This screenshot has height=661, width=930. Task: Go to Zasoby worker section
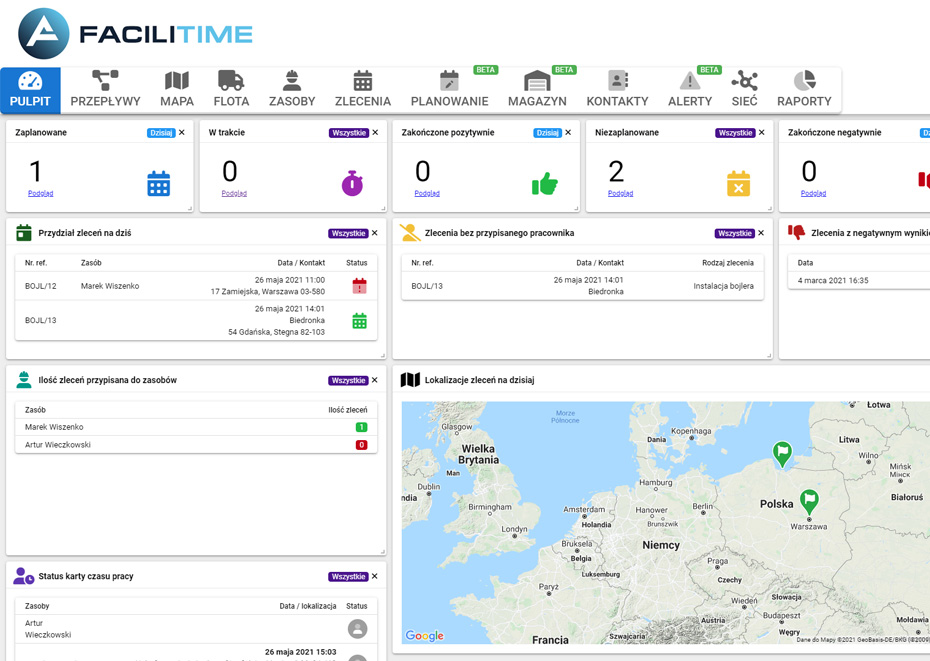292,88
